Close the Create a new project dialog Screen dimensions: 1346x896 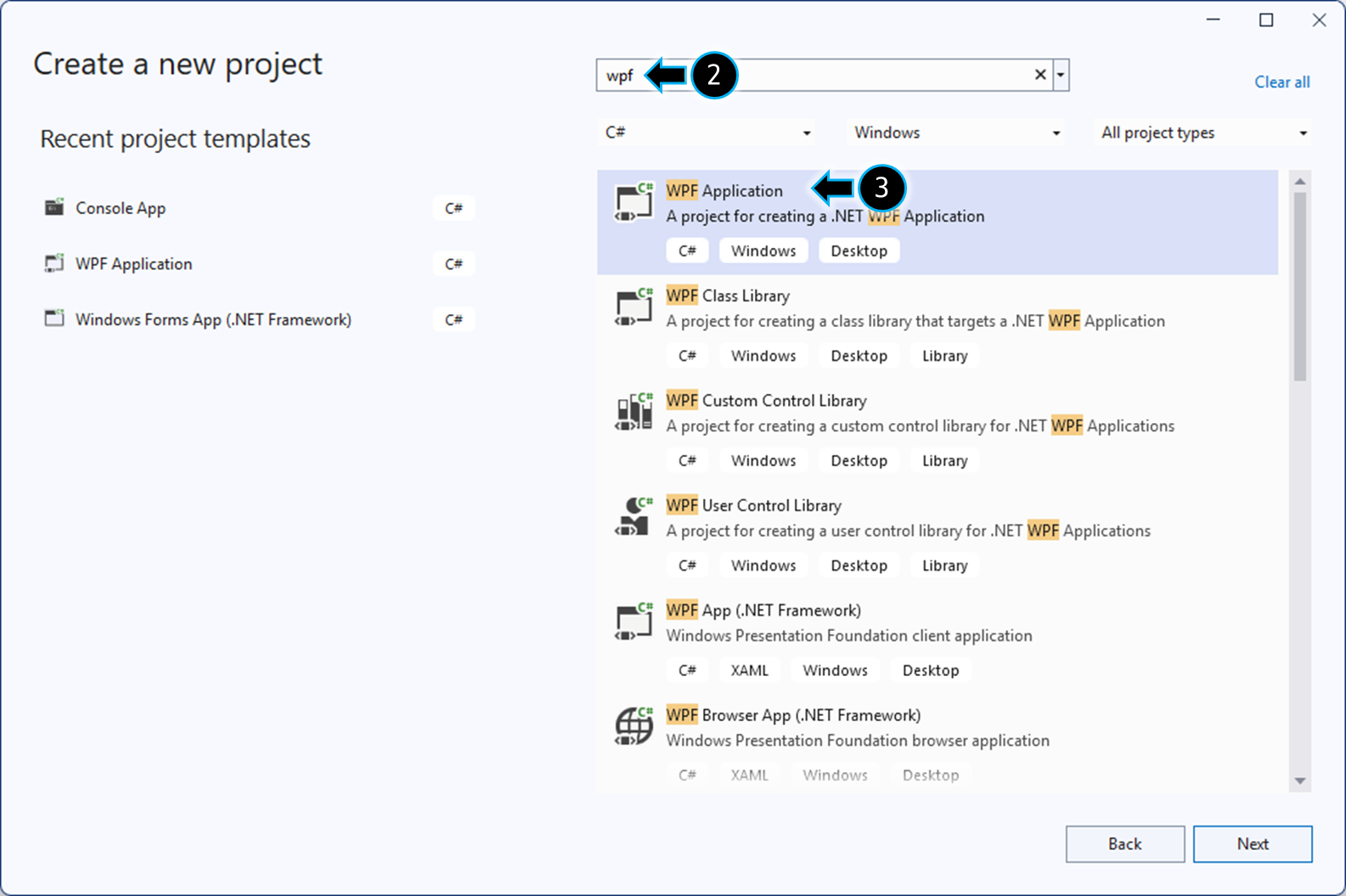[1319, 20]
